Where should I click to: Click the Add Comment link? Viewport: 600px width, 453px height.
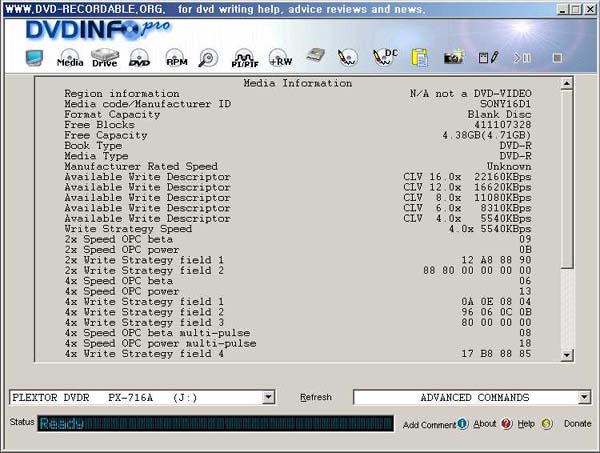(x=429, y=425)
